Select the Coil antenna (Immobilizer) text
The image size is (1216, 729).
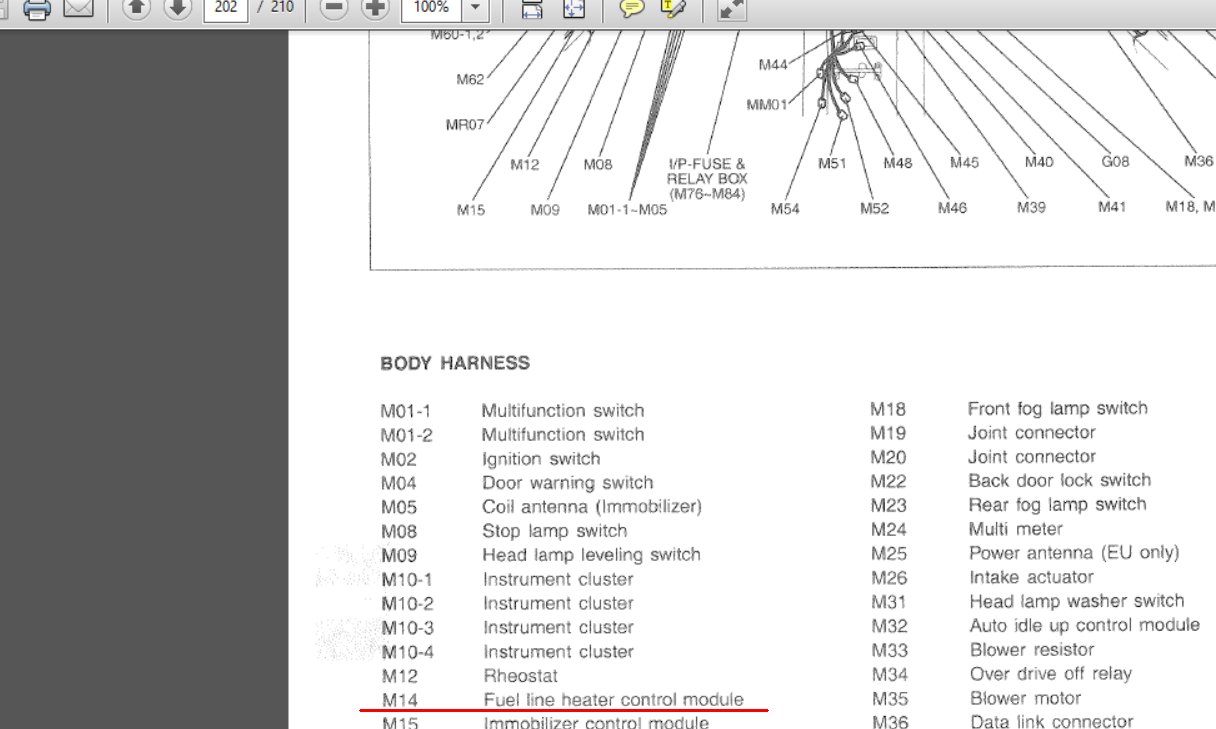tap(592, 507)
